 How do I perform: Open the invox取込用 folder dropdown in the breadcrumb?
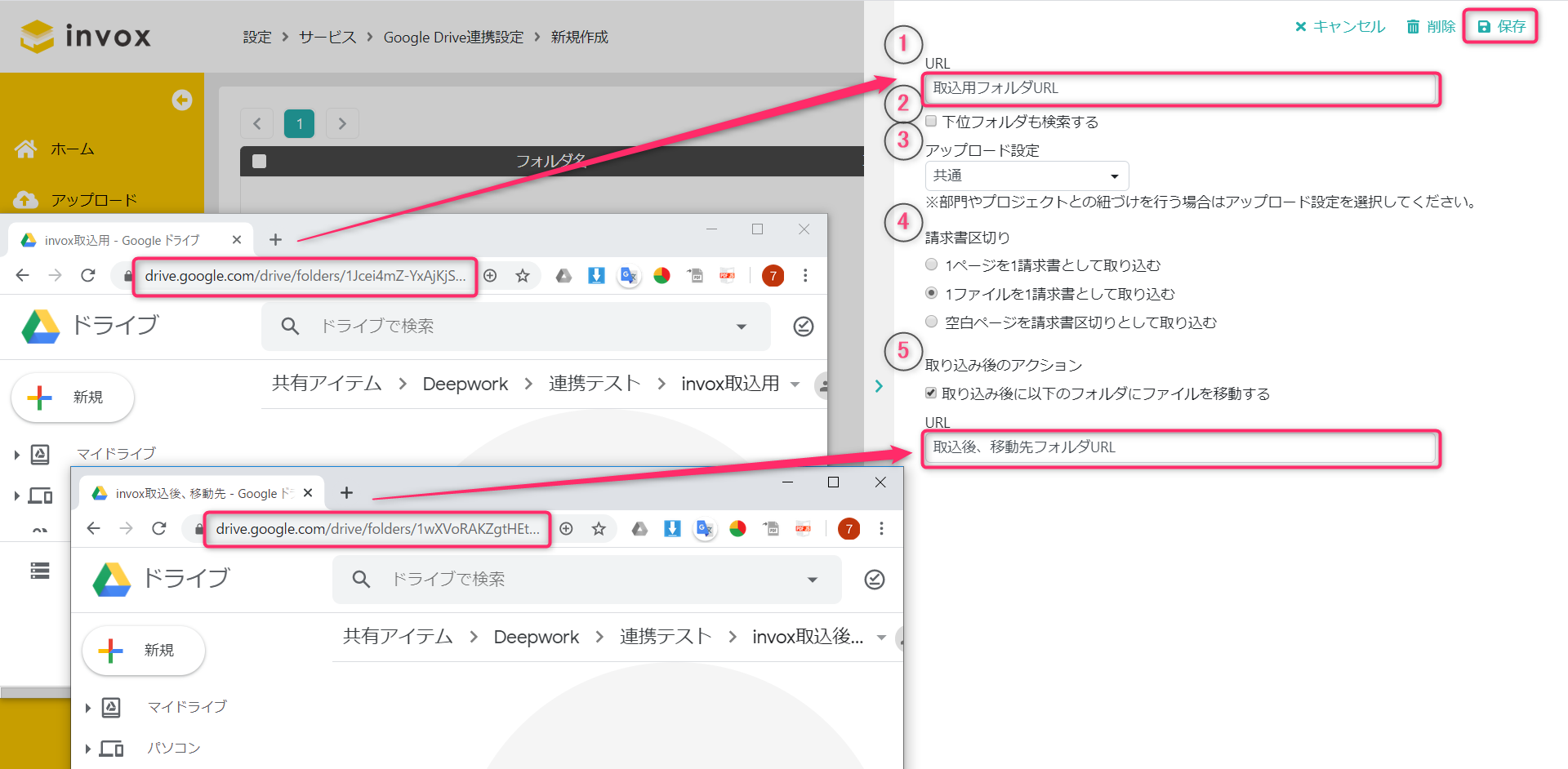(x=795, y=384)
